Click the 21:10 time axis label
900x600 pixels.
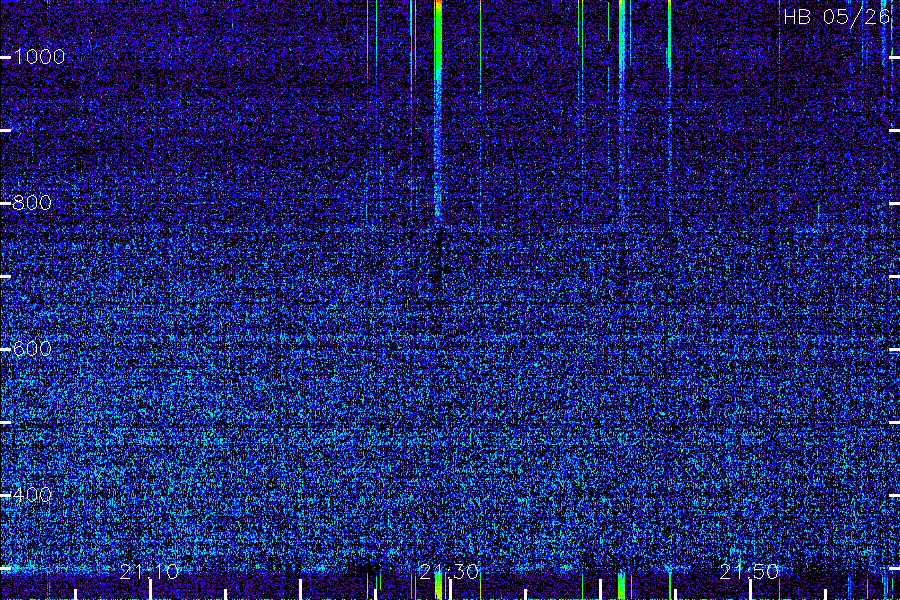click(149, 572)
